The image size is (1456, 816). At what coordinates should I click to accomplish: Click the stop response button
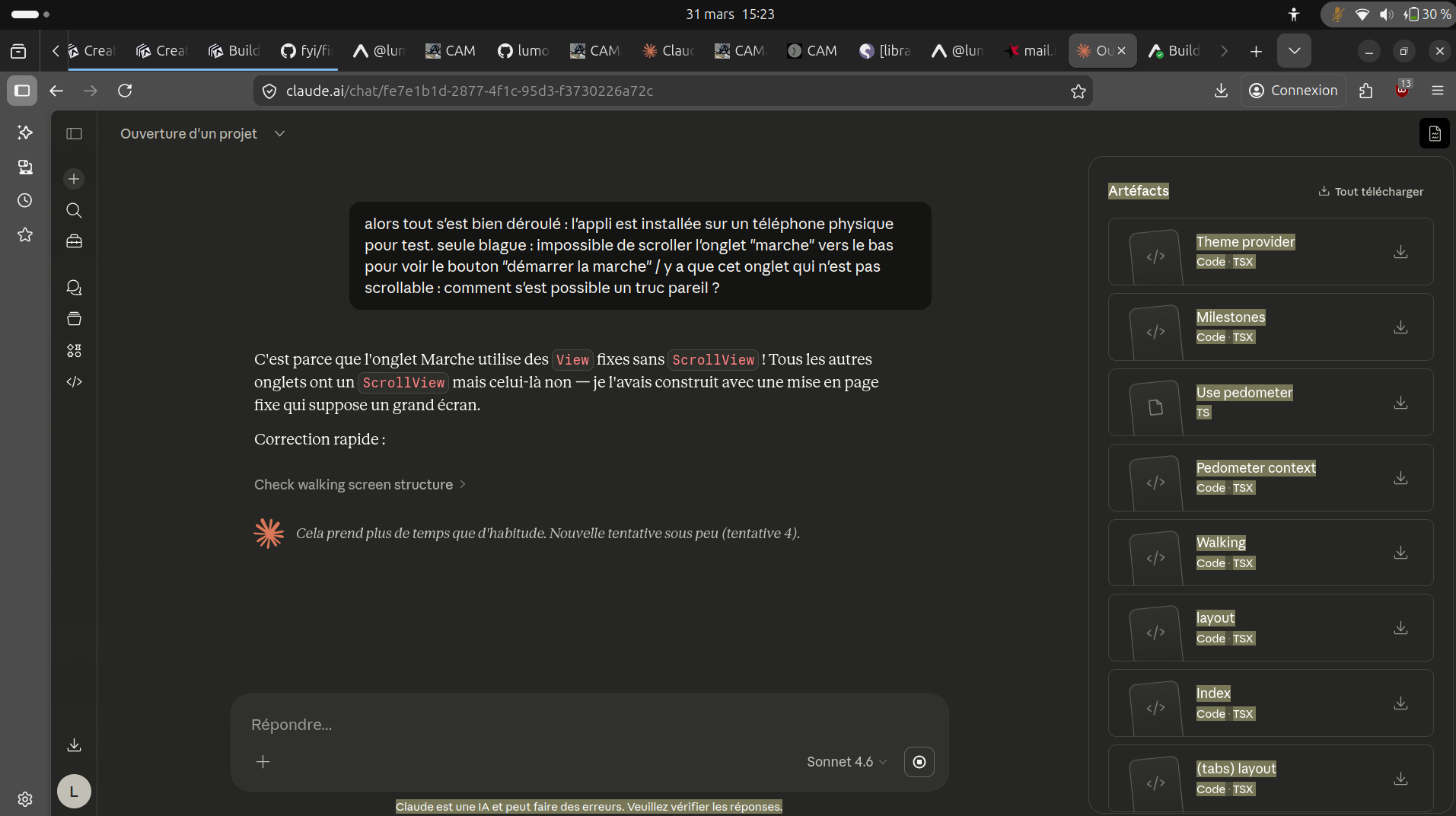[919, 762]
